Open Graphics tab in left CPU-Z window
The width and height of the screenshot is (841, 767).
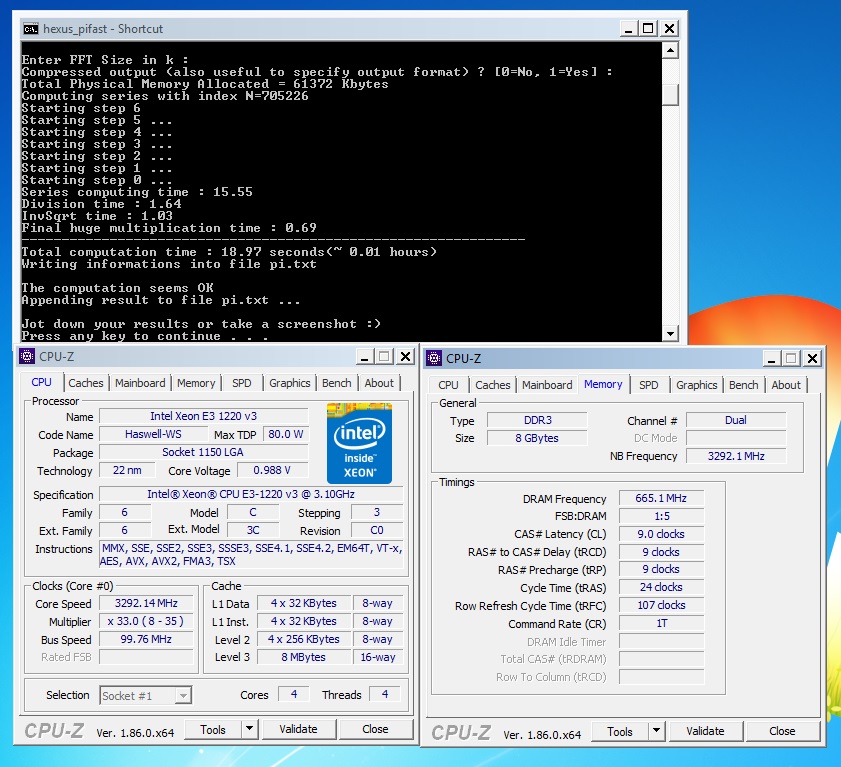pos(290,383)
